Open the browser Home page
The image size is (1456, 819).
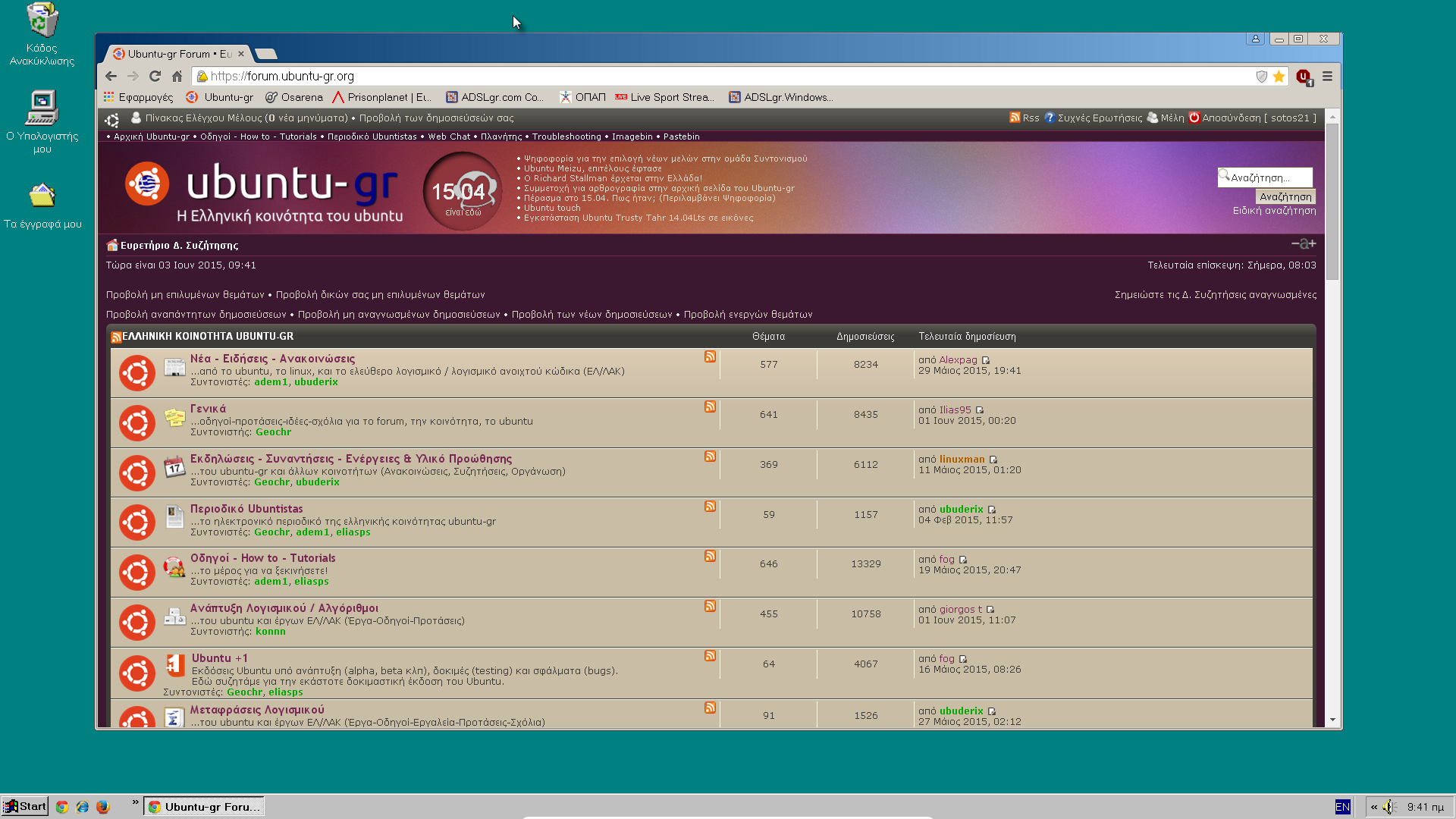point(177,76)
